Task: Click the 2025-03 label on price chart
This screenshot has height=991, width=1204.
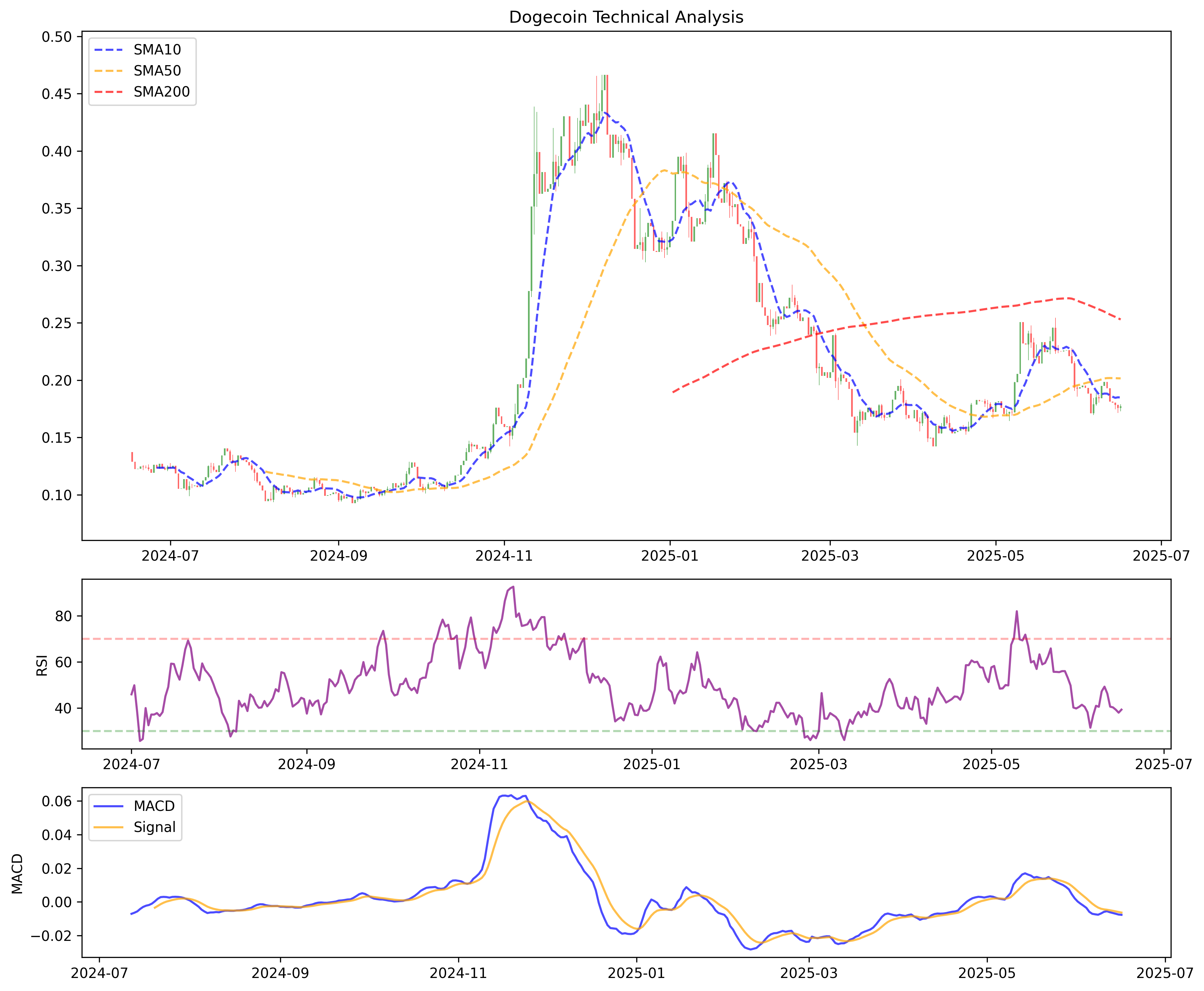Action: tap(829, 556)
